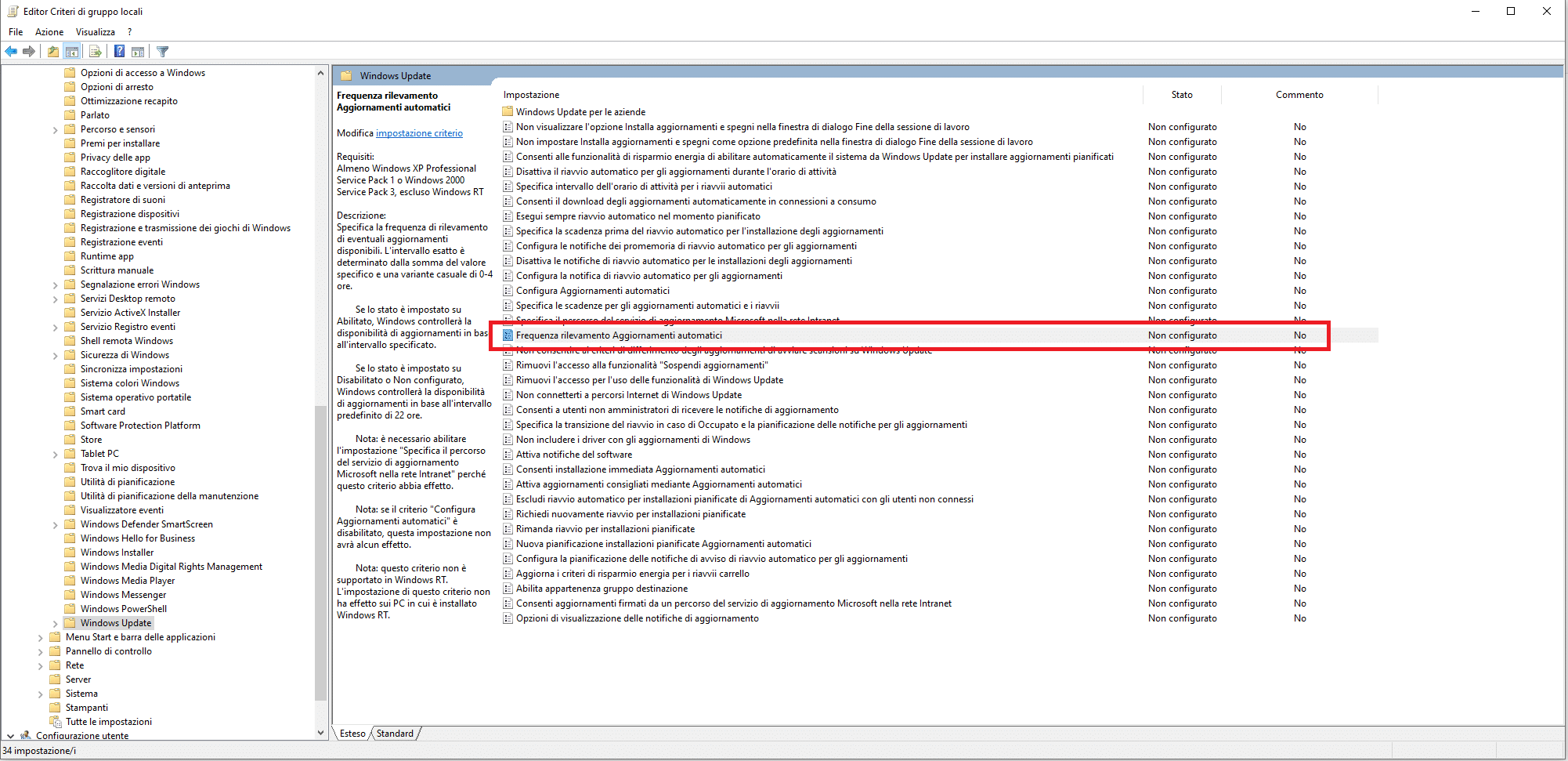The width and height of the screenshot is (1568, 761).
Task: Open the Visualizza menu
Action: pyautogui.click(x=96, y=32)
